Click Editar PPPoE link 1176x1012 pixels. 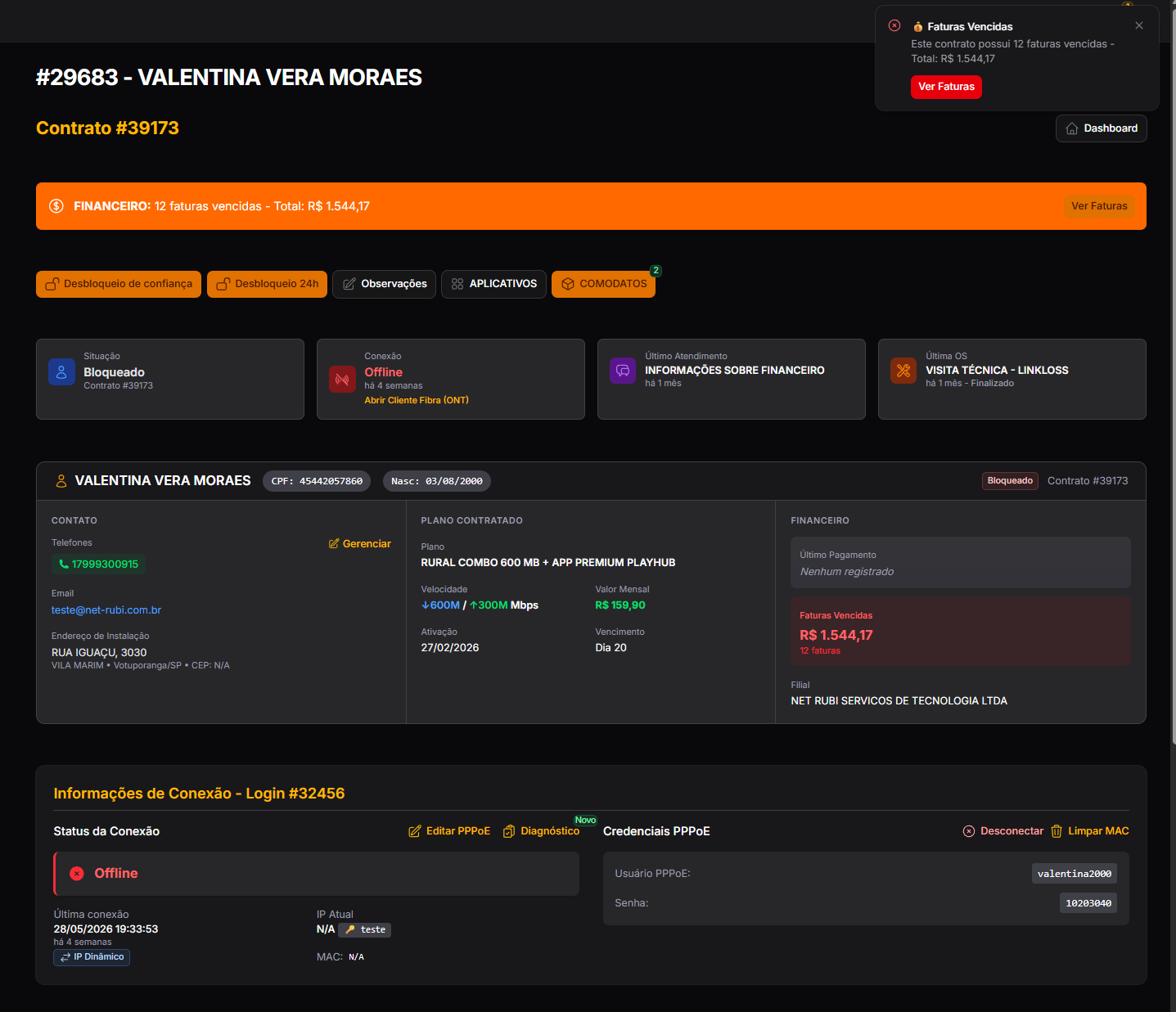[449, 831]
